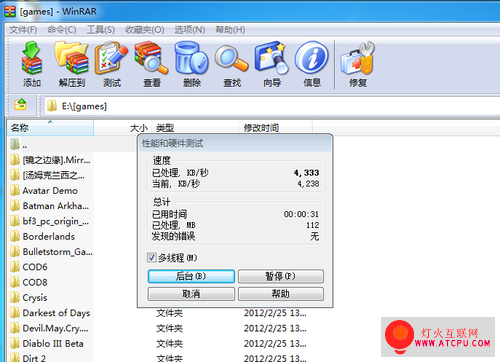The height and width of the screenshot is (362, 500).
Task: Click the 删除 (Delete) trash icon
Action: pos(192,64)
